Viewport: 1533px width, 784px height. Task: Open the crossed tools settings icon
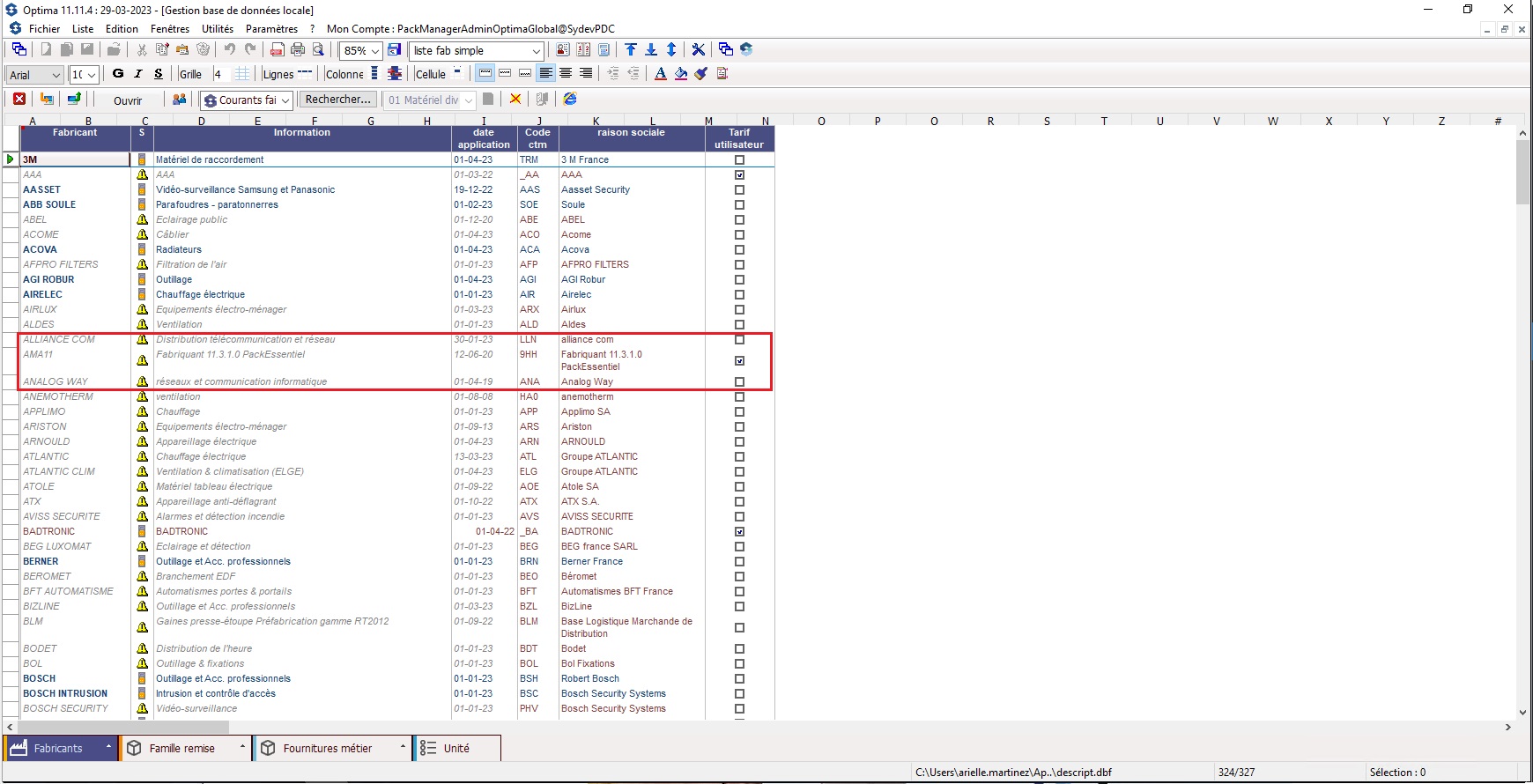pyautogui.click(x=699, y=49)
